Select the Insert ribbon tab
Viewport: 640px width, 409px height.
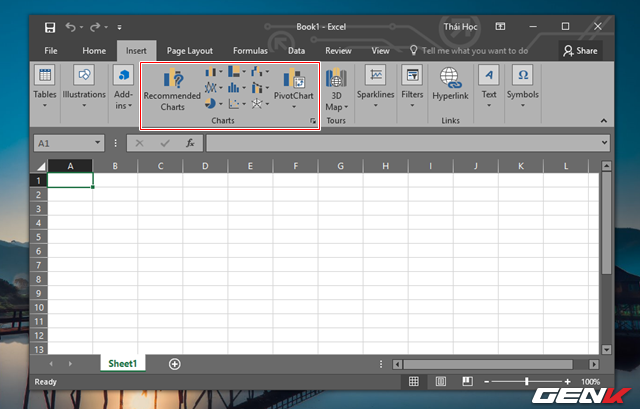coord(136,51)
